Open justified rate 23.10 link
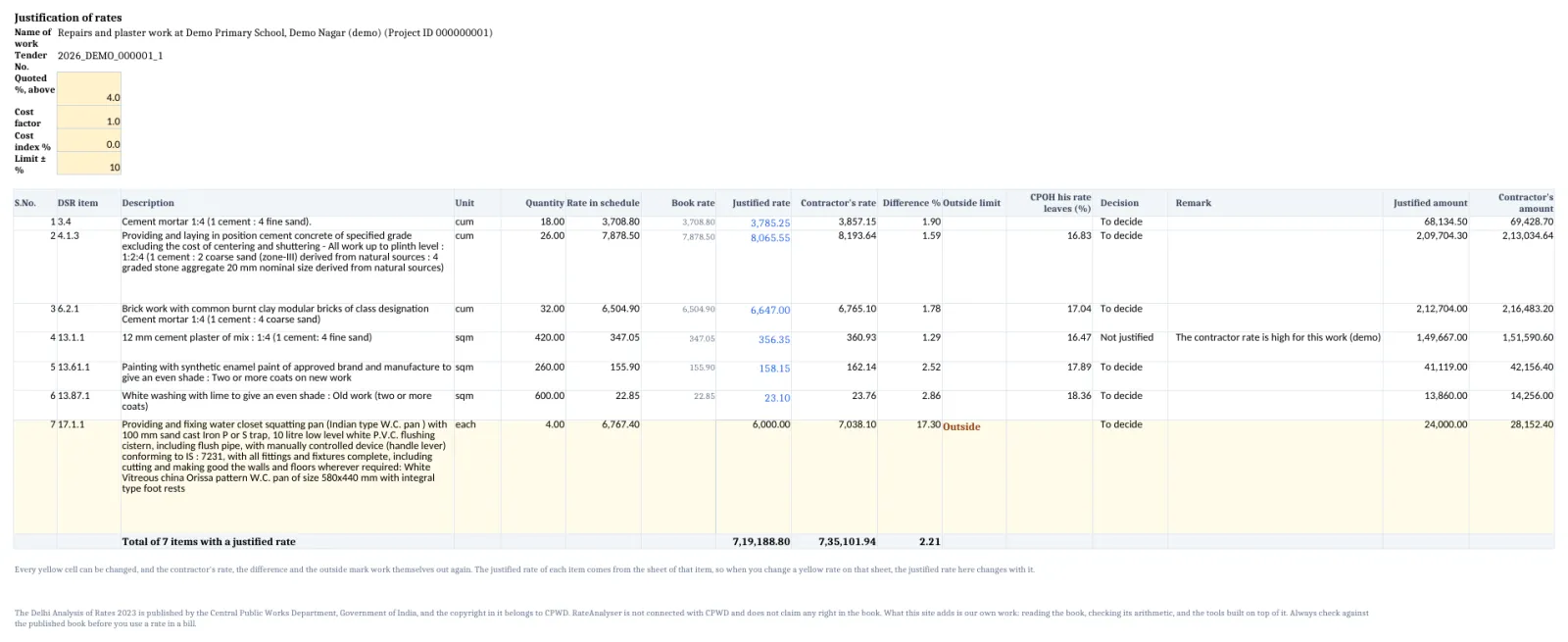 coord(777,399)
